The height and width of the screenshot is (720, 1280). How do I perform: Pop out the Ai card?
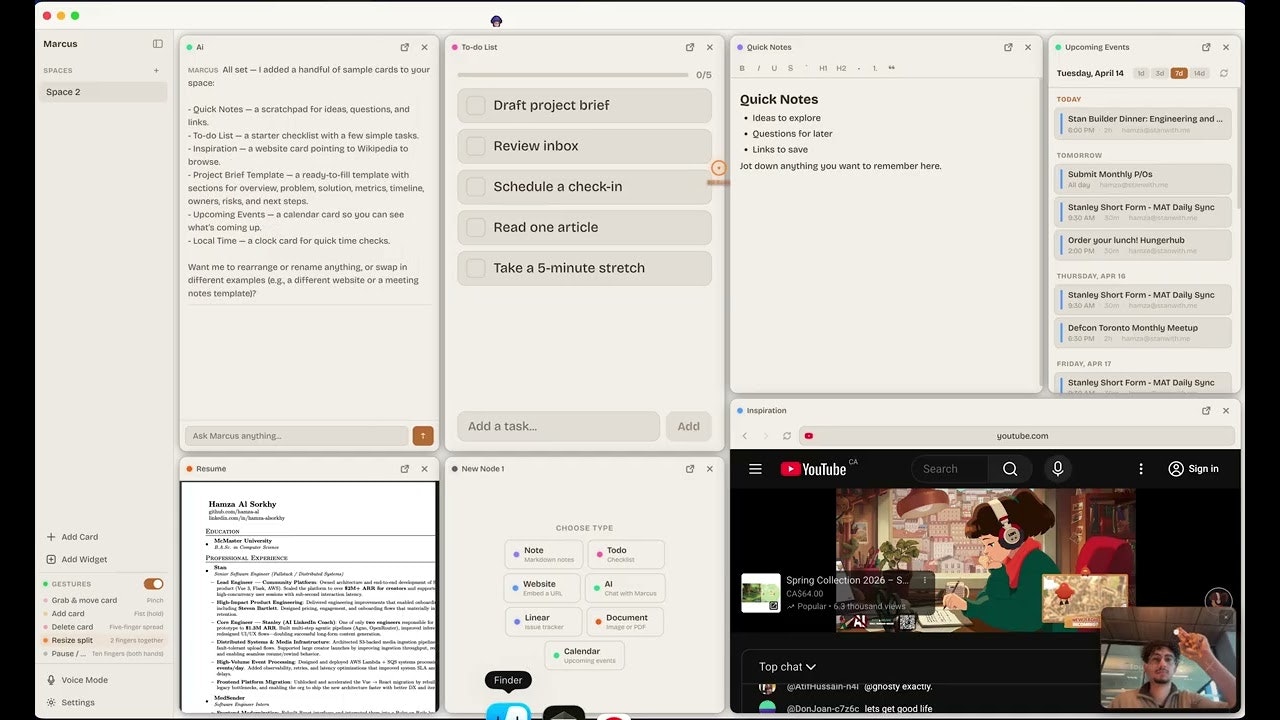coord(405,47)
